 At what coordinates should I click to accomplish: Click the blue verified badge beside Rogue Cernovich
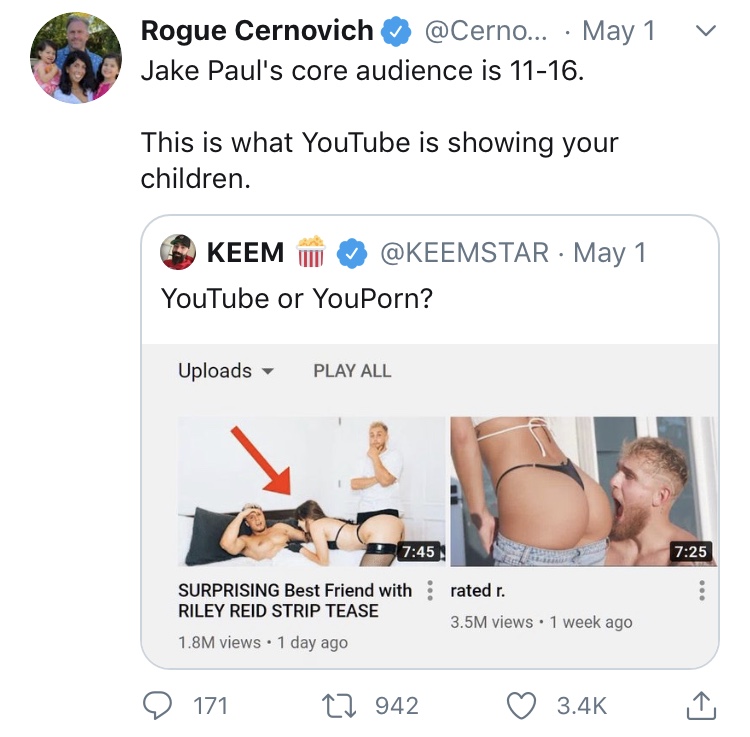pyautogui.click(x=397, y=32)
